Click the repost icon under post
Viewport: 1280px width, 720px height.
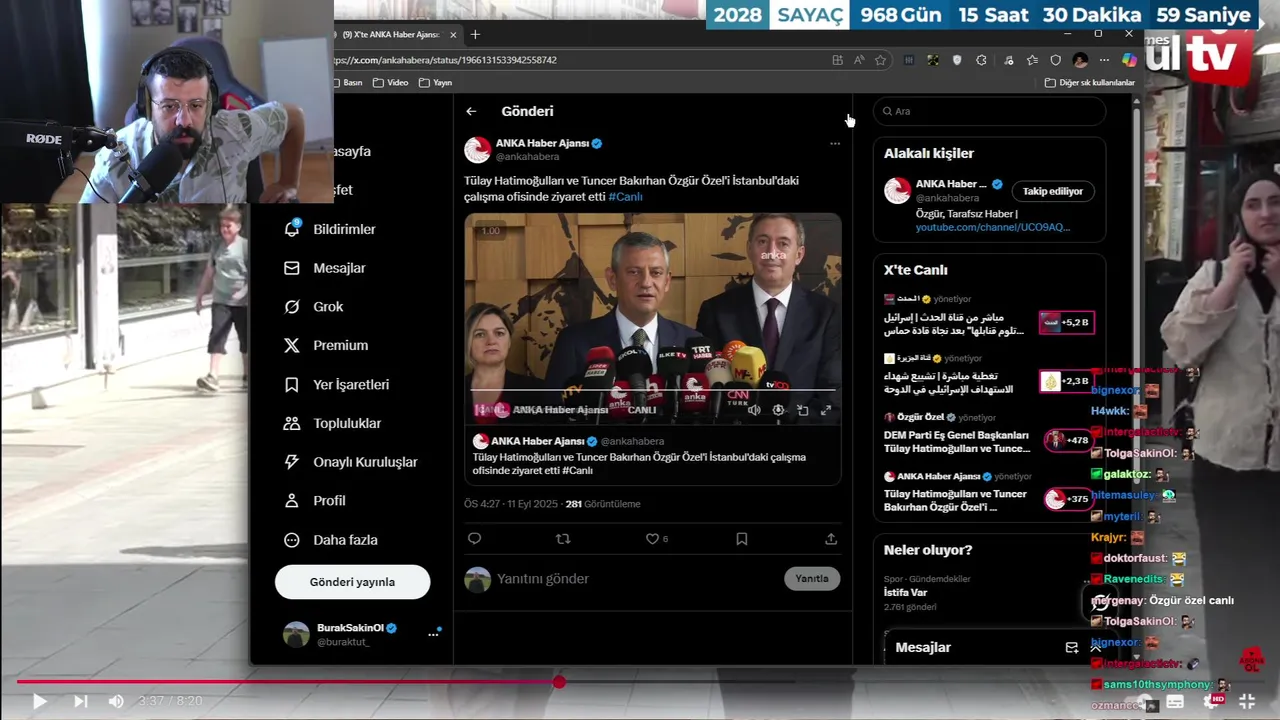click(563, 538)
